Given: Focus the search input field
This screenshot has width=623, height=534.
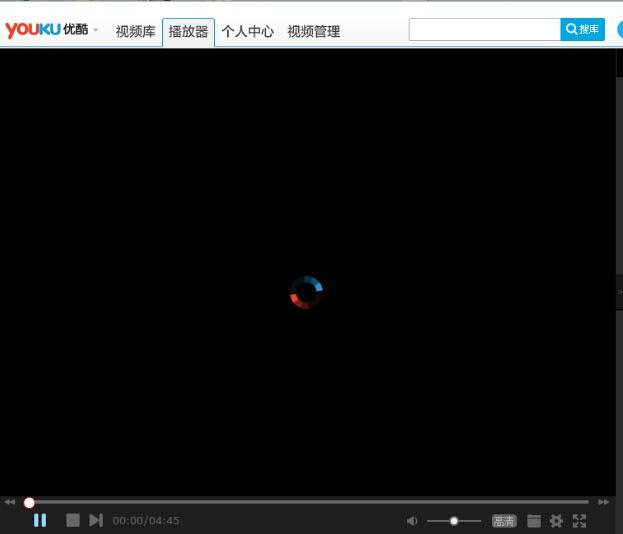Looking at the screenshot, I should [x=484, y=30].
